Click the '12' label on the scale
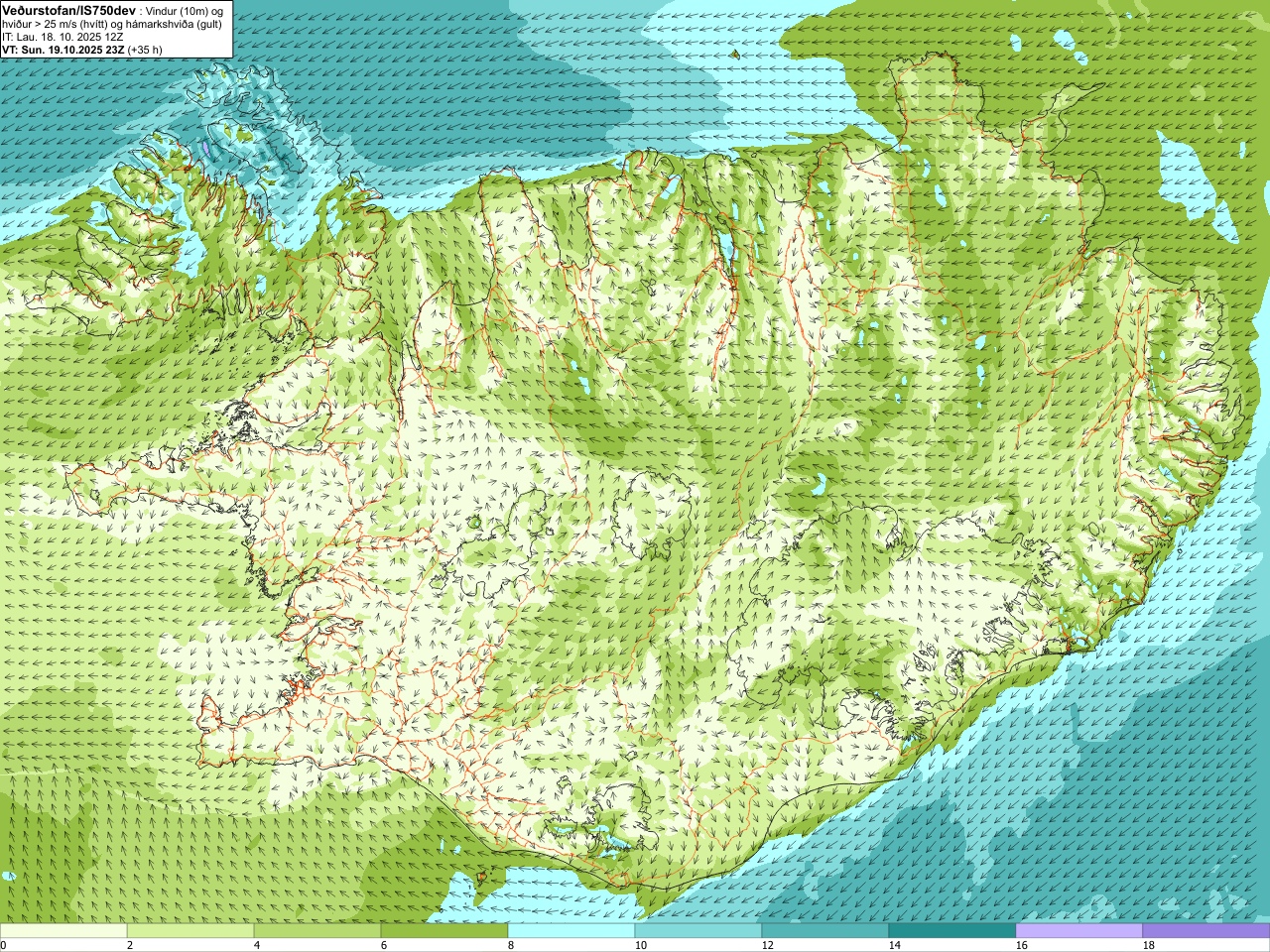This screenshot has width=1270, height=952. point(767,945)
